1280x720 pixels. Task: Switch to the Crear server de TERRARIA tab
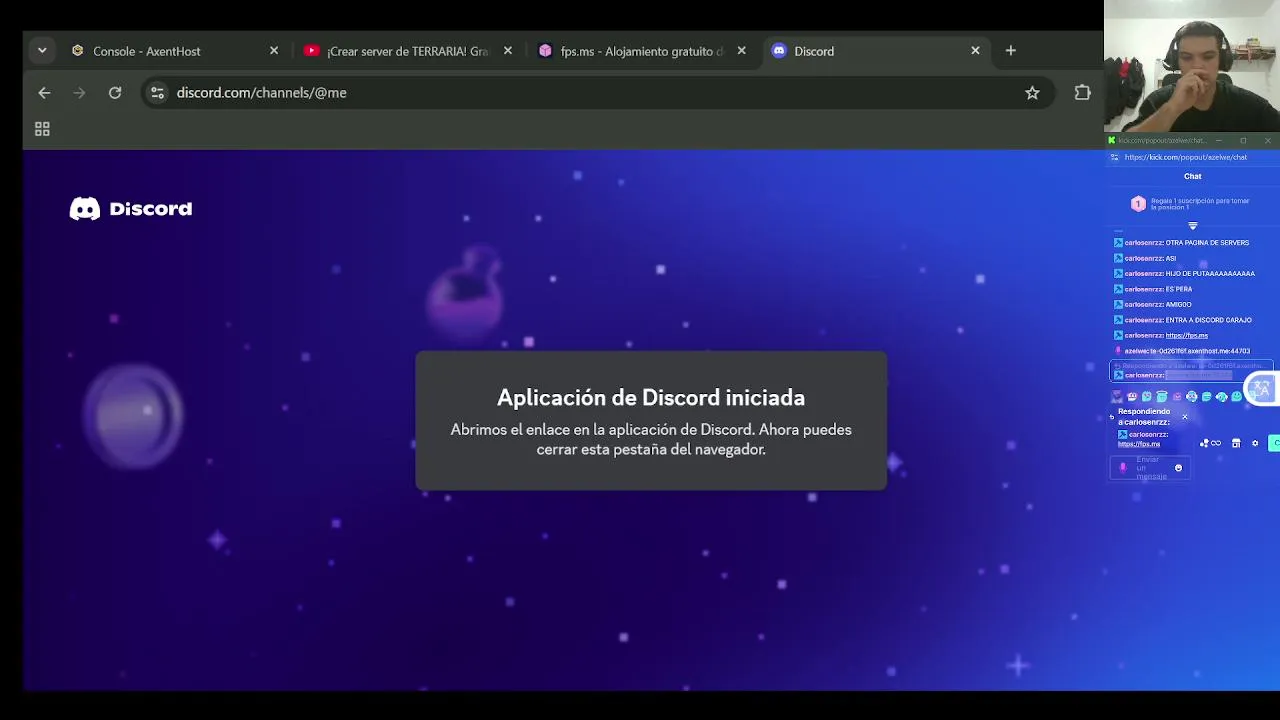(x=408, y=51)
